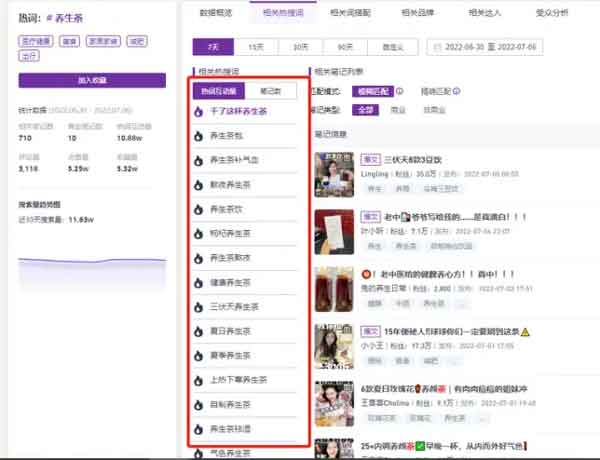This screenshot has height=460, width=600.
Task: Open the 相关达人 tab
Action: tap(485, 13)
